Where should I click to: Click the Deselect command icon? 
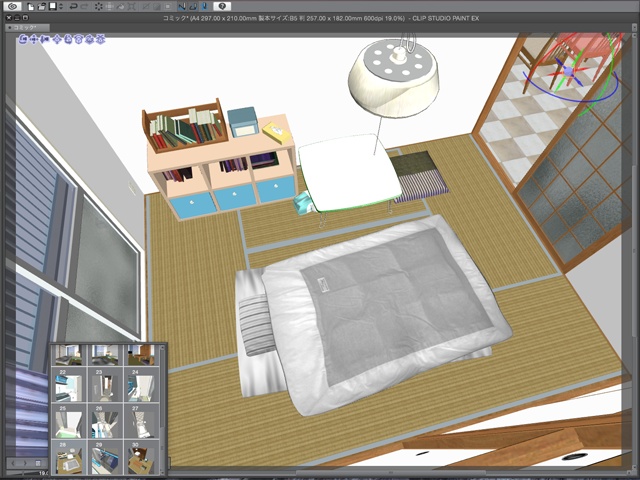click(146, 6)
